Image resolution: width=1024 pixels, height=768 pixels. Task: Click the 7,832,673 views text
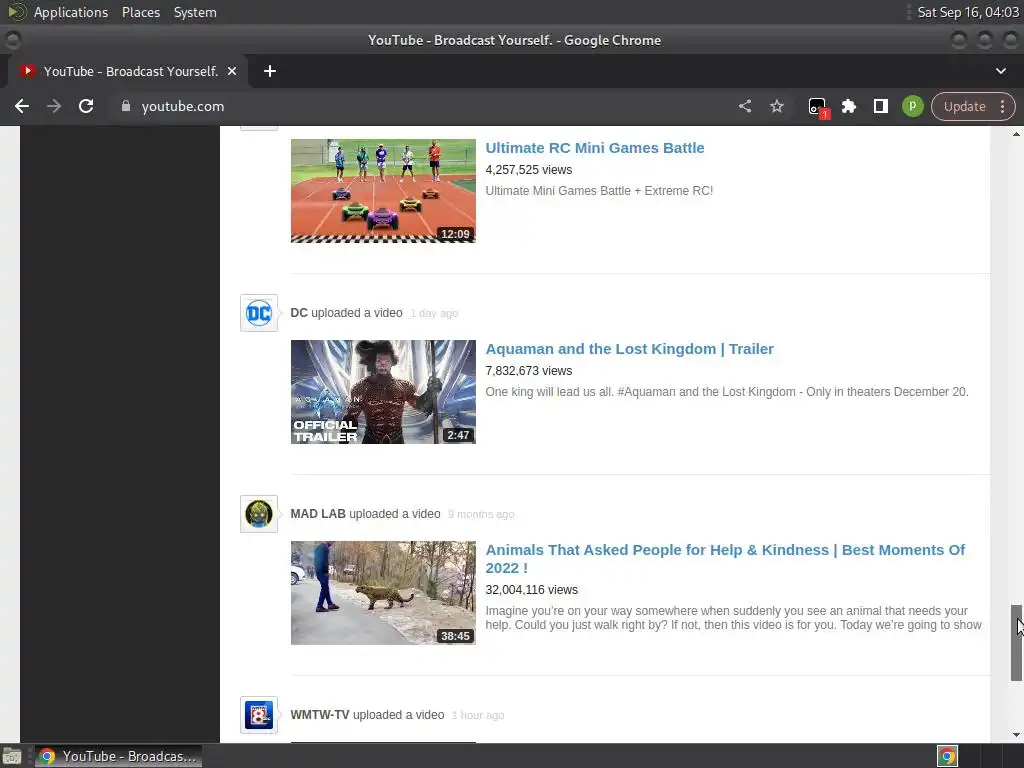point(528,371)
